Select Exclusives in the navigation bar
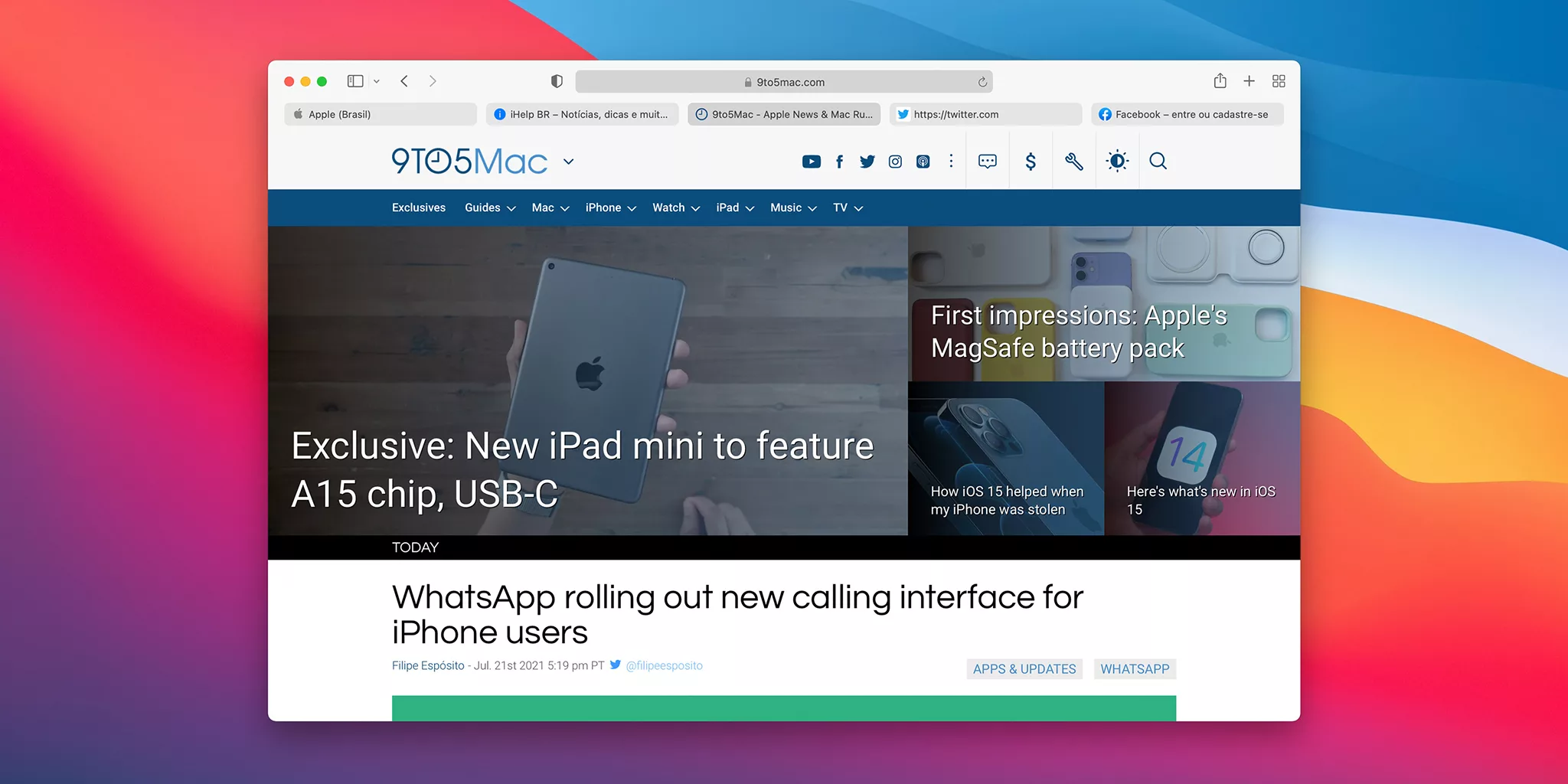The image size is (1568, 784). point(418,207)
